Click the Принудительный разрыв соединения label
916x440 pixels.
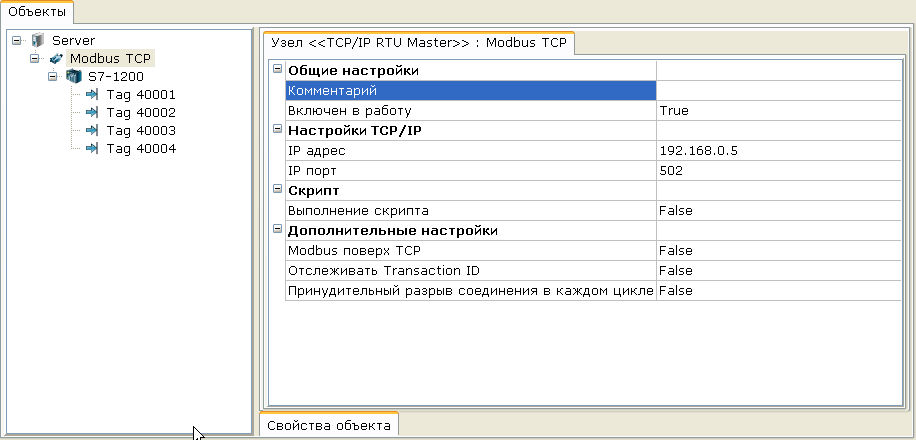pyautogui.click(x=470, y=290)
